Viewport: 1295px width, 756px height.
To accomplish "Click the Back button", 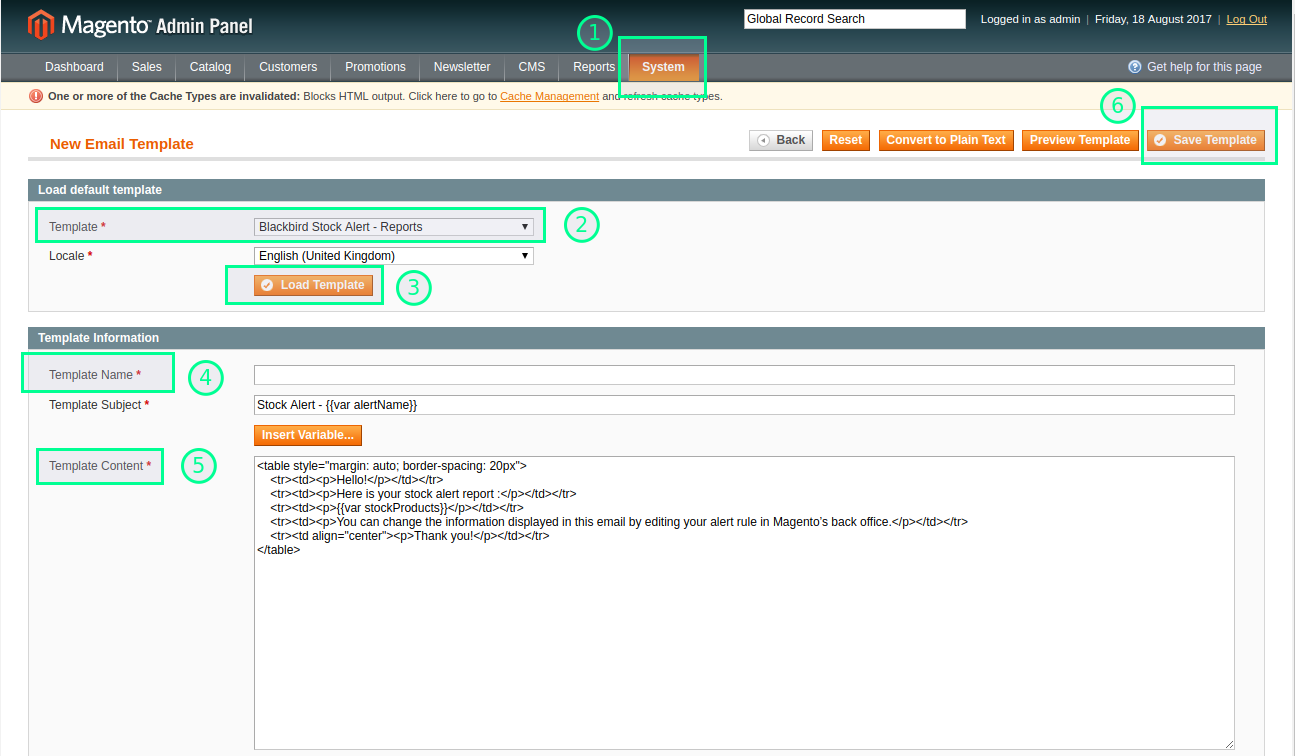I will 781,140.
